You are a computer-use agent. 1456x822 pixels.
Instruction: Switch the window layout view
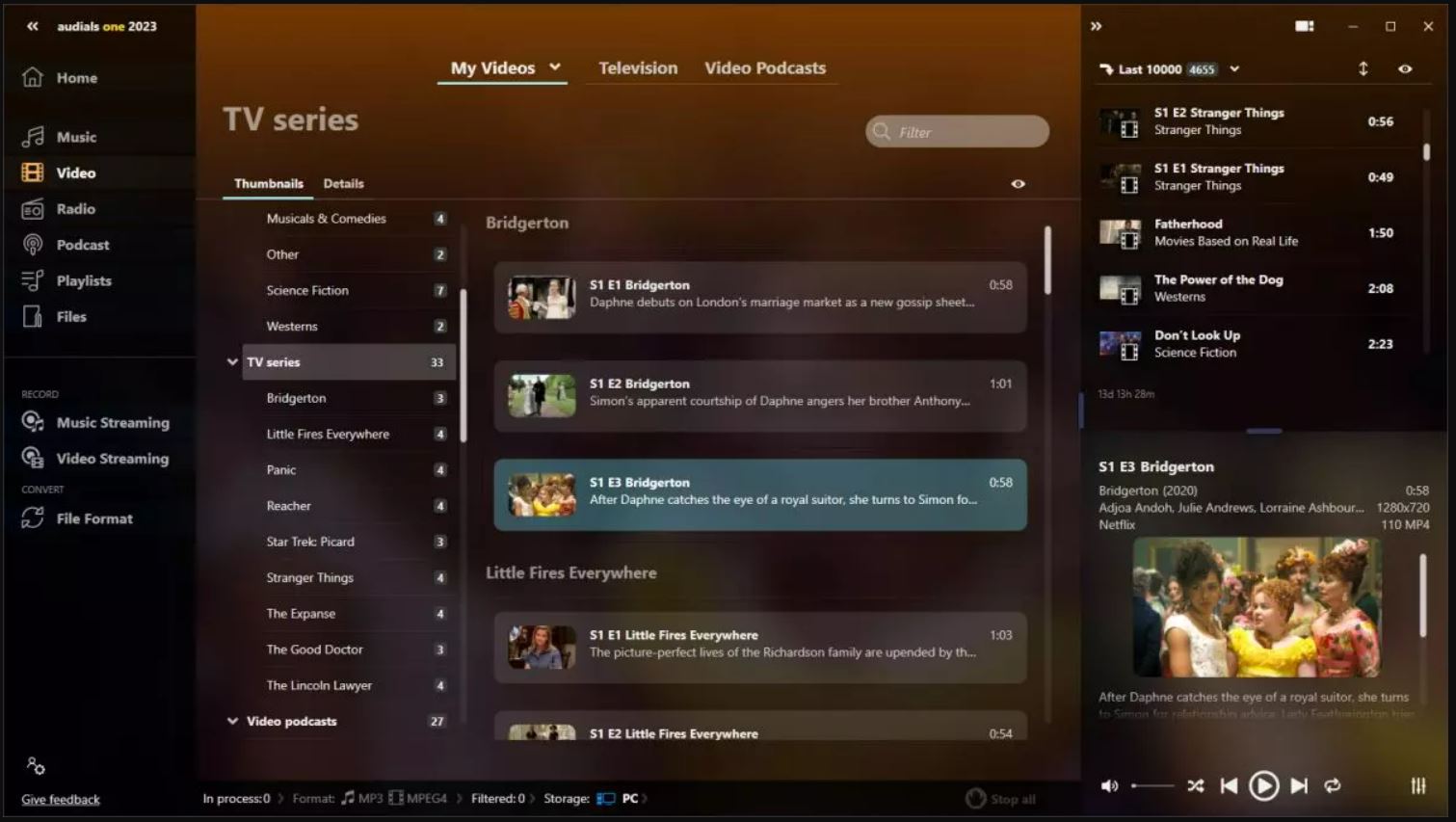[x=1305, y=26]
